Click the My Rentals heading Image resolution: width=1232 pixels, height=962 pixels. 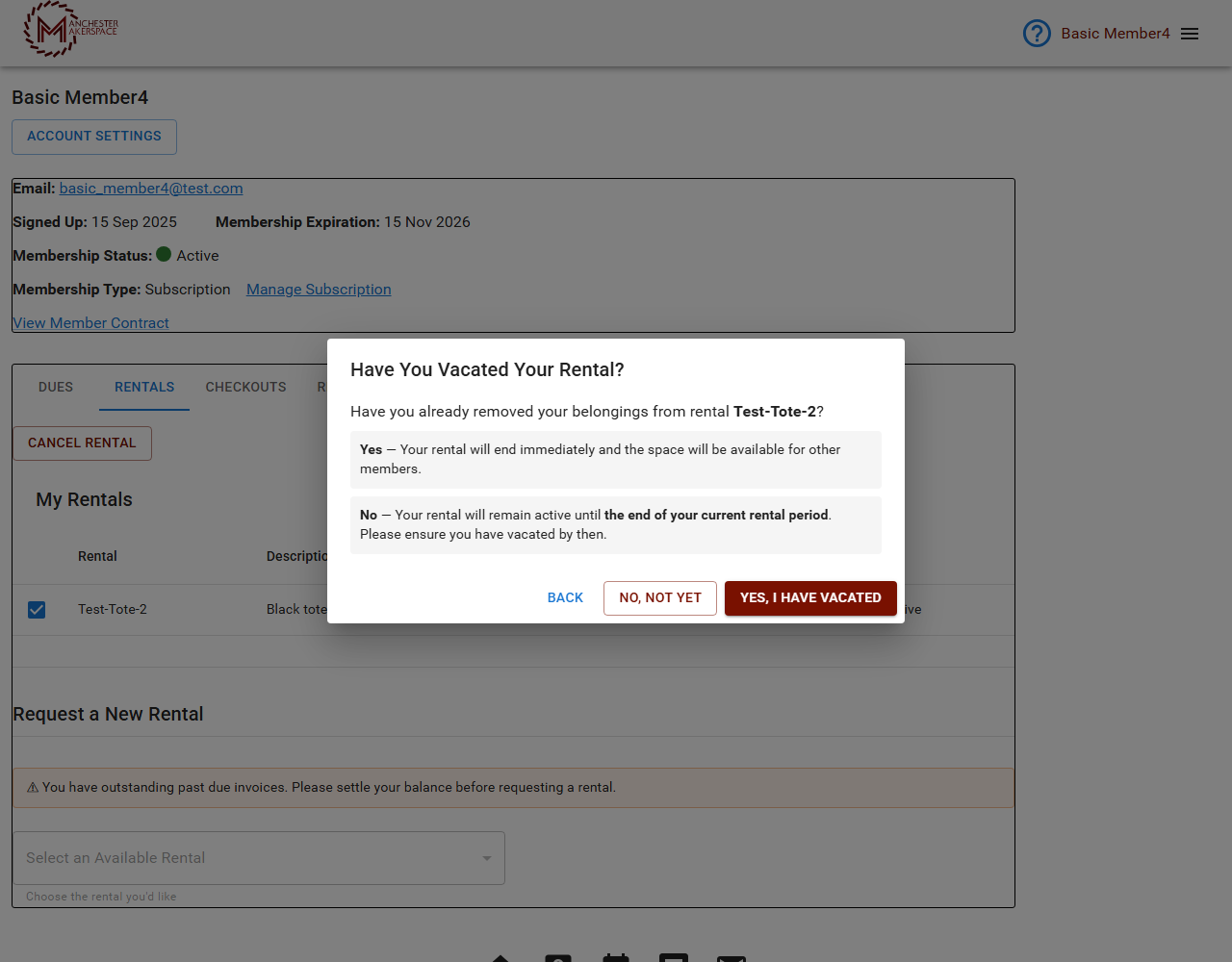tap(84, 500)
